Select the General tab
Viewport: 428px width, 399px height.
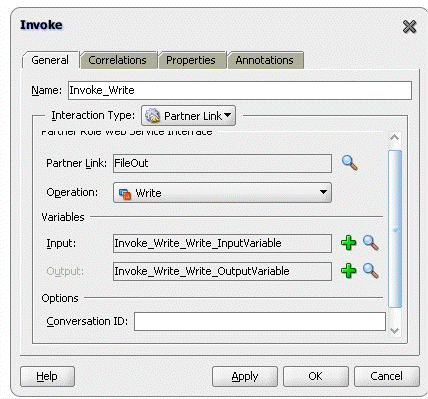click(50, 60)
